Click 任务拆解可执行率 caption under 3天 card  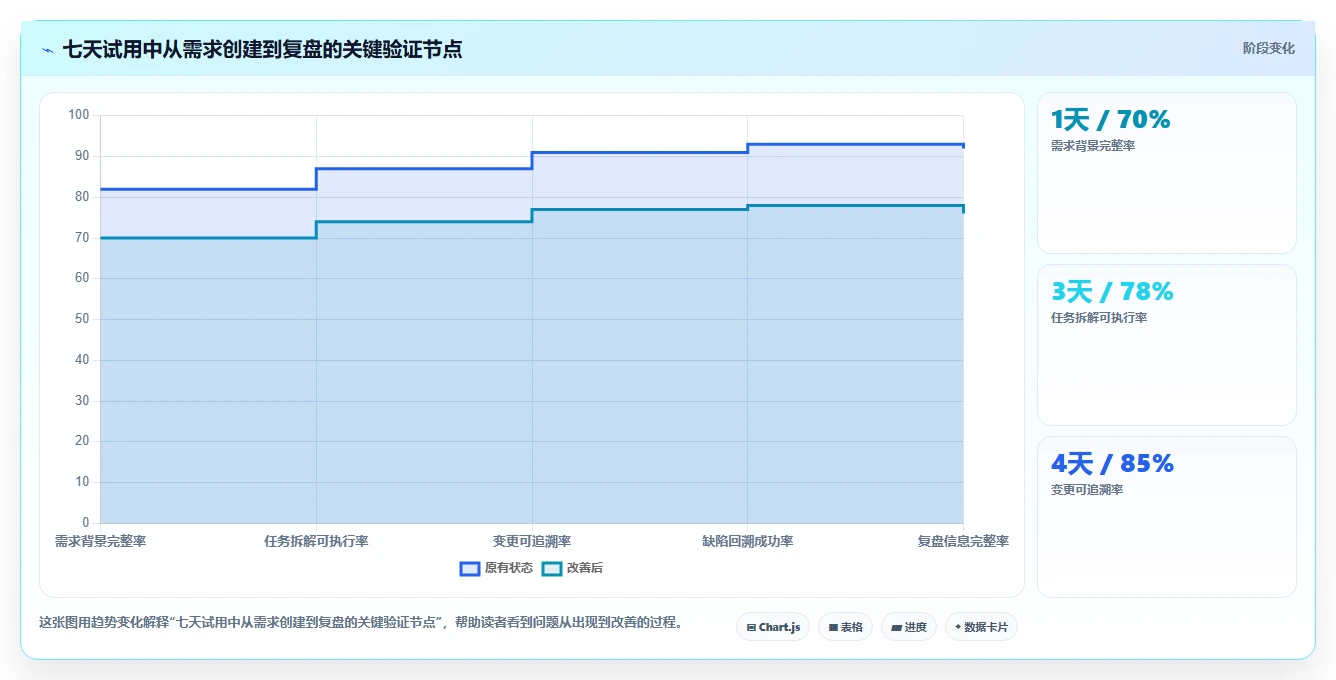click(1099, 318)
